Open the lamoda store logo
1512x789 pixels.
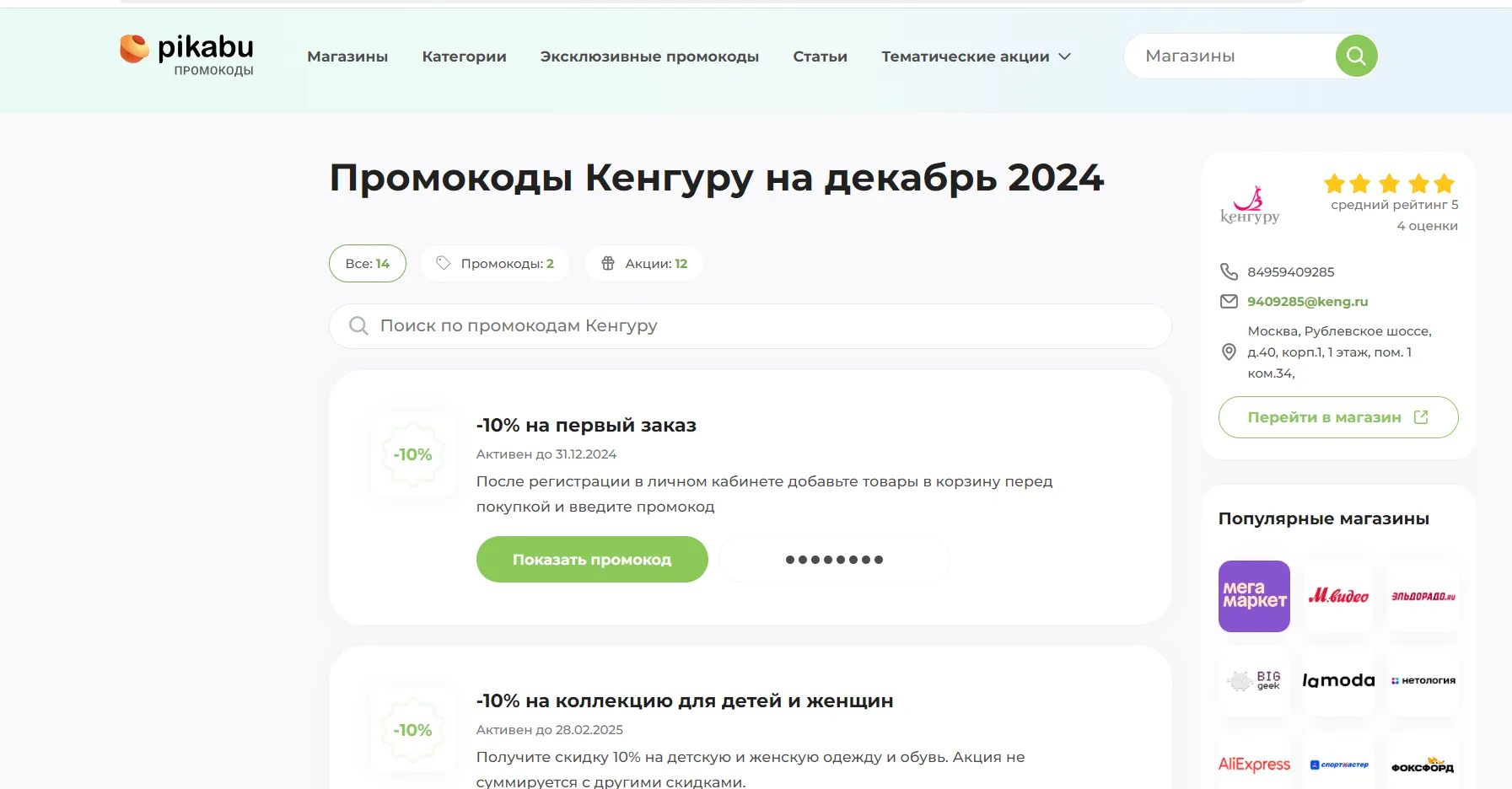point(1338,680)
